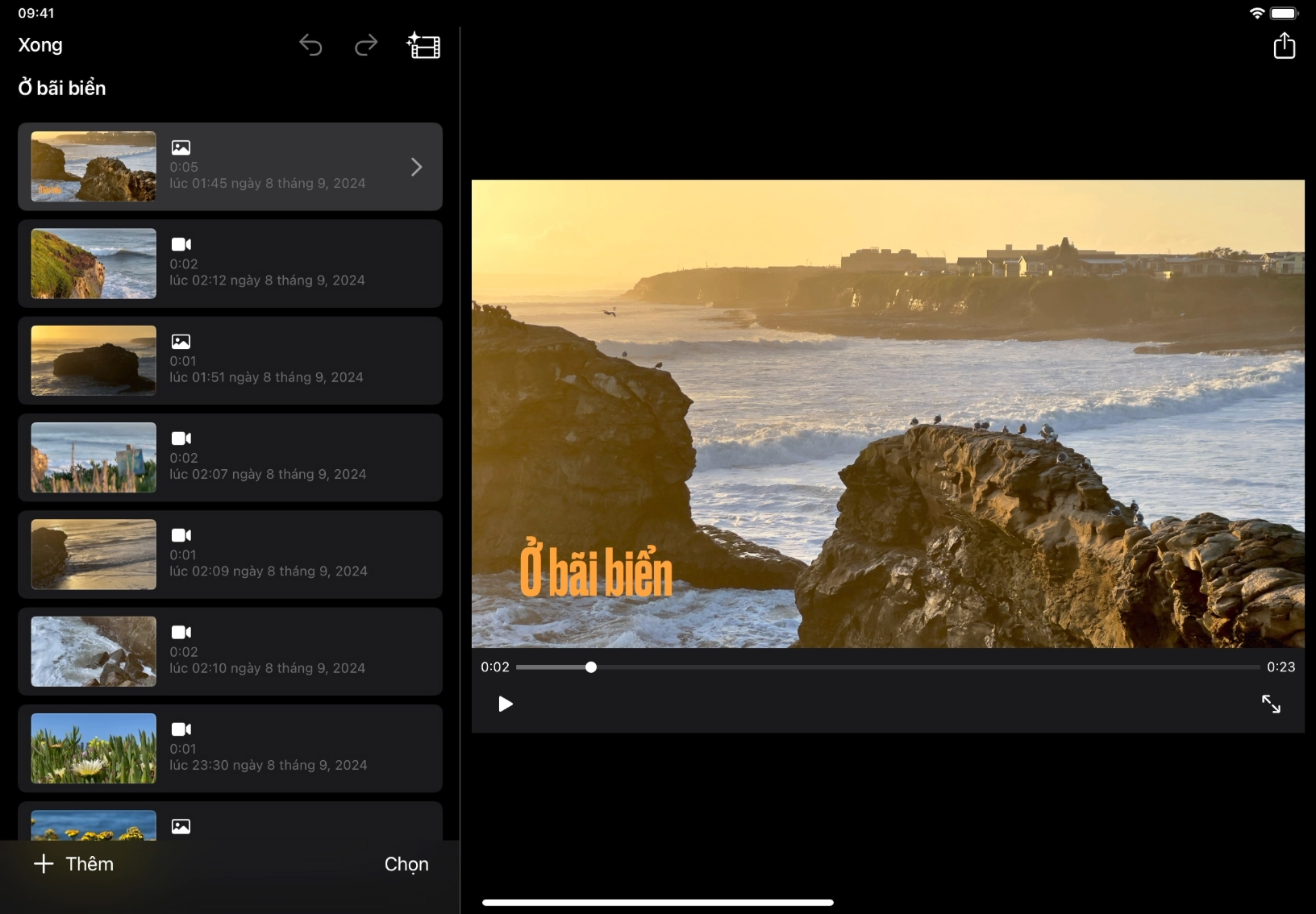Tap the video camera icon on 02:12 clip

coord(181,244)
